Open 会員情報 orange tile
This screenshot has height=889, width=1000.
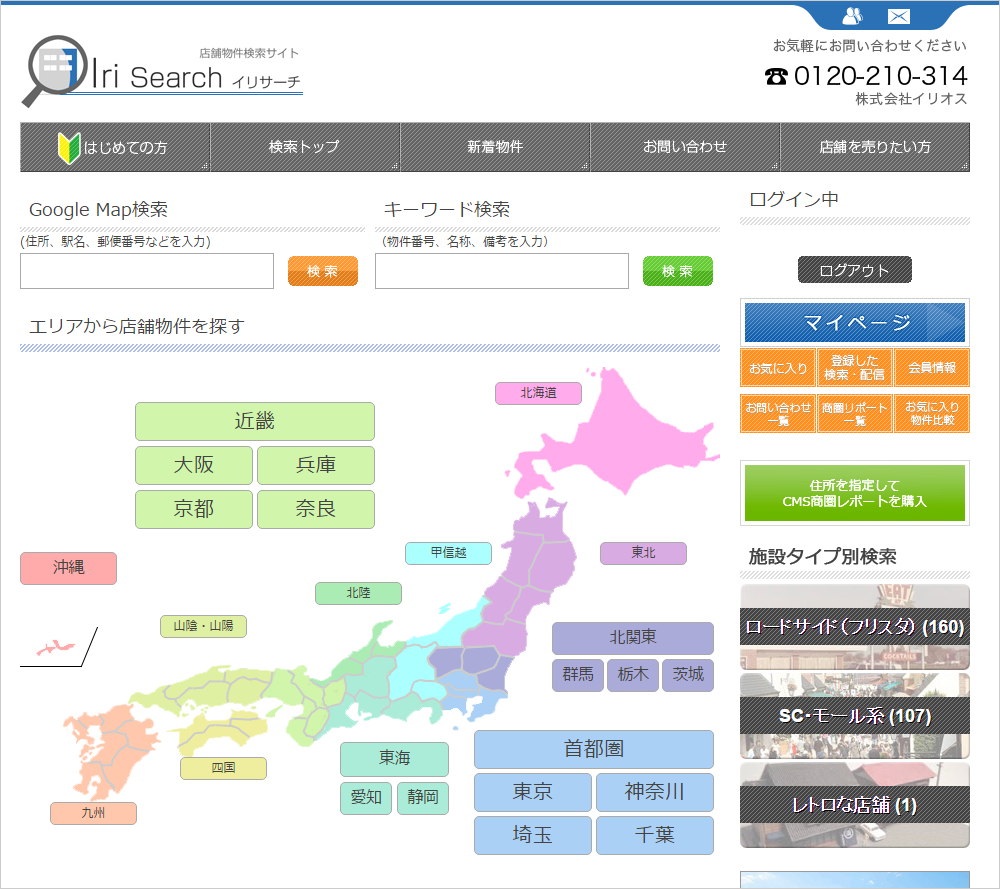click(932, 368)
